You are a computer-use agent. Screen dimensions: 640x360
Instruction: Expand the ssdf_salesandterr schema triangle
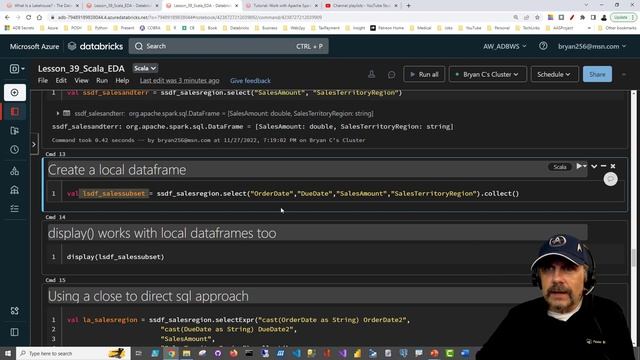click(58, 113)
